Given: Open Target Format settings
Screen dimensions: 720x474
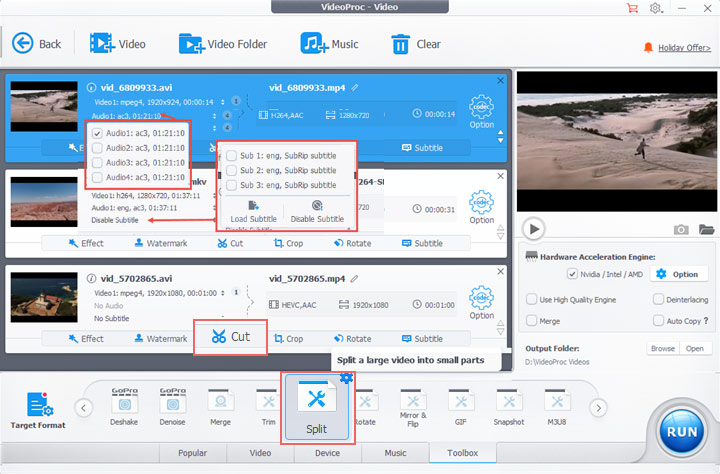Looking at the screenshot, I should tap(39, 410).
